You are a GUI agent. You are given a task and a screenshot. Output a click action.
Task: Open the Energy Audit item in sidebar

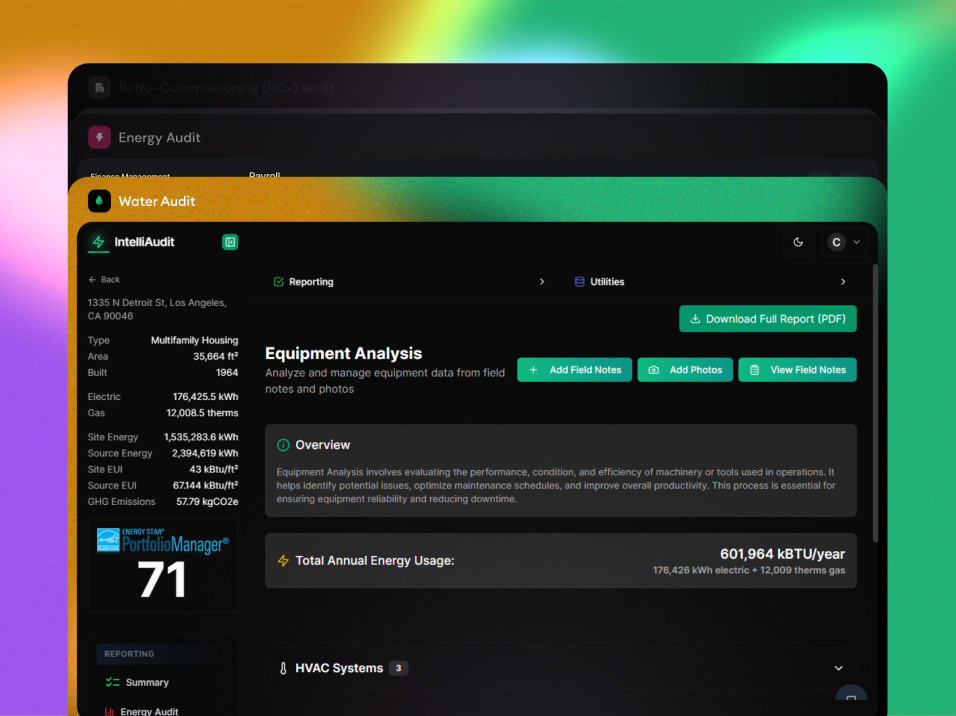tap(148, 710)
